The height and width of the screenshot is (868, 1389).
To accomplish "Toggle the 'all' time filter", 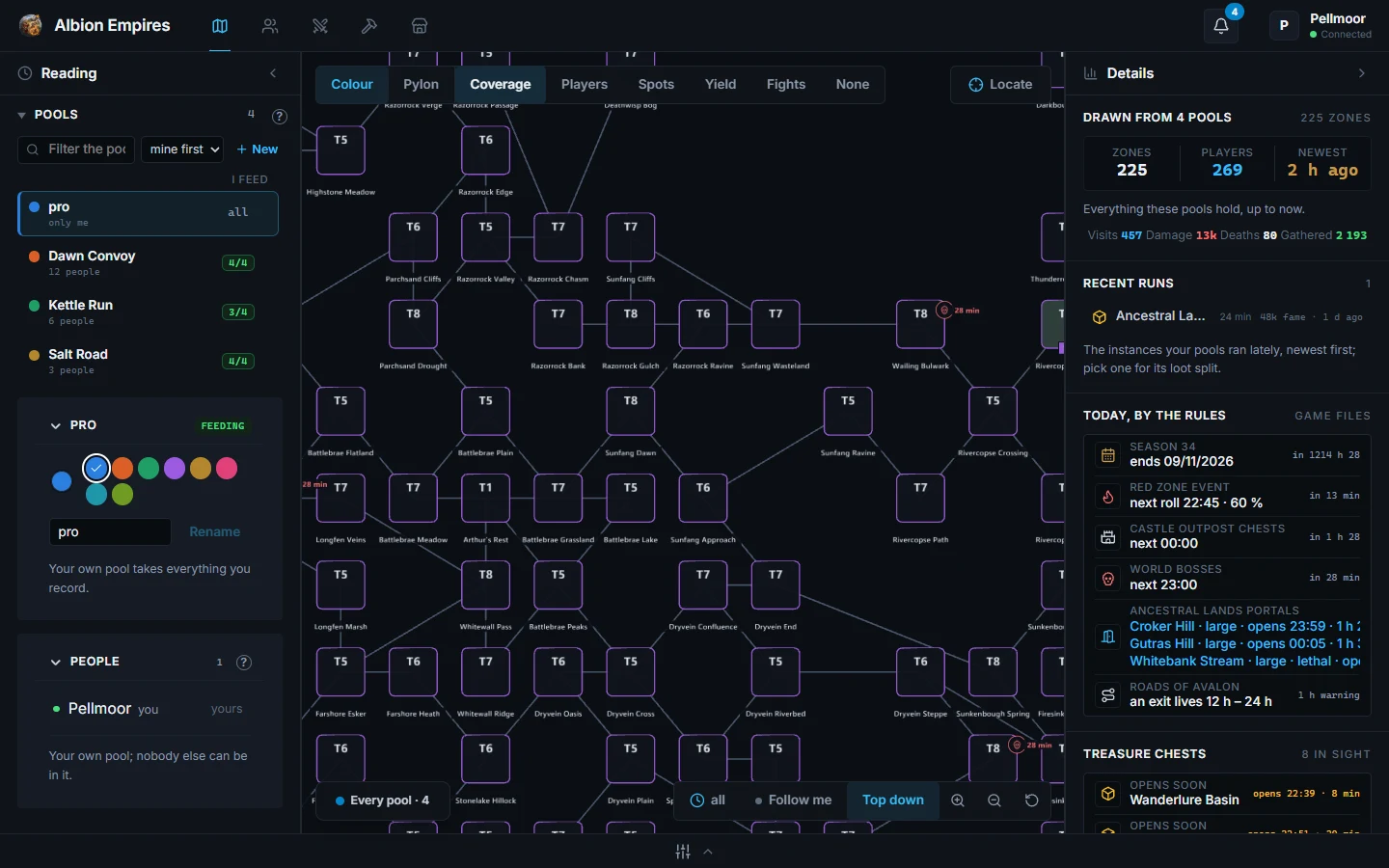I will (x=708, y=800).
